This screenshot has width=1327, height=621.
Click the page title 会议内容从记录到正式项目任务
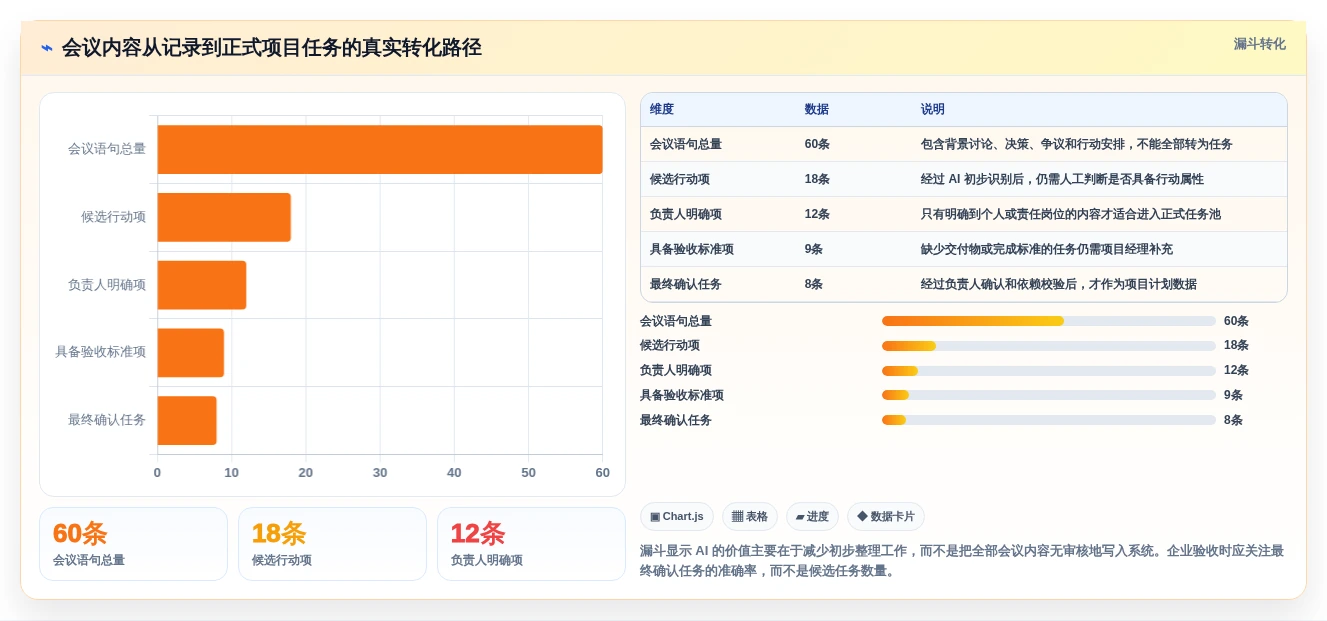point(272,48)
